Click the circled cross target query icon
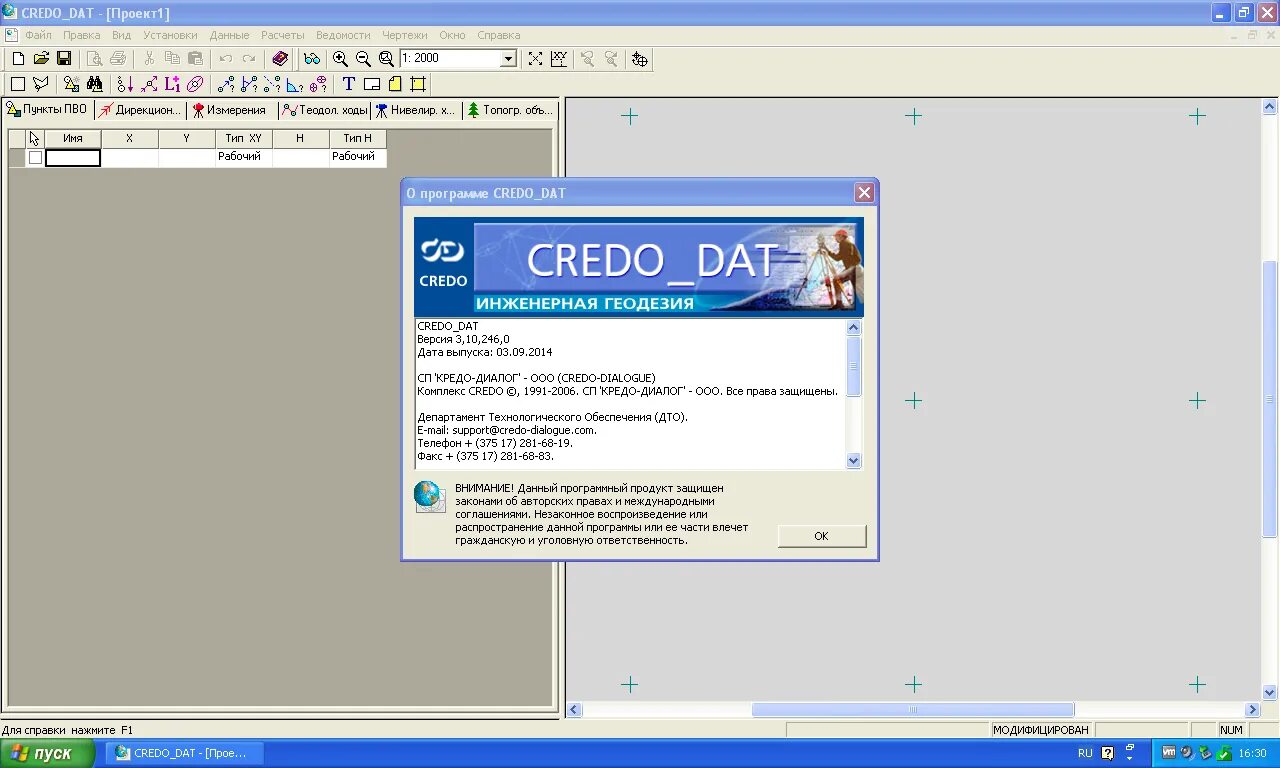1280x768 pixels. pyautogui.click(x=318, y=84)
